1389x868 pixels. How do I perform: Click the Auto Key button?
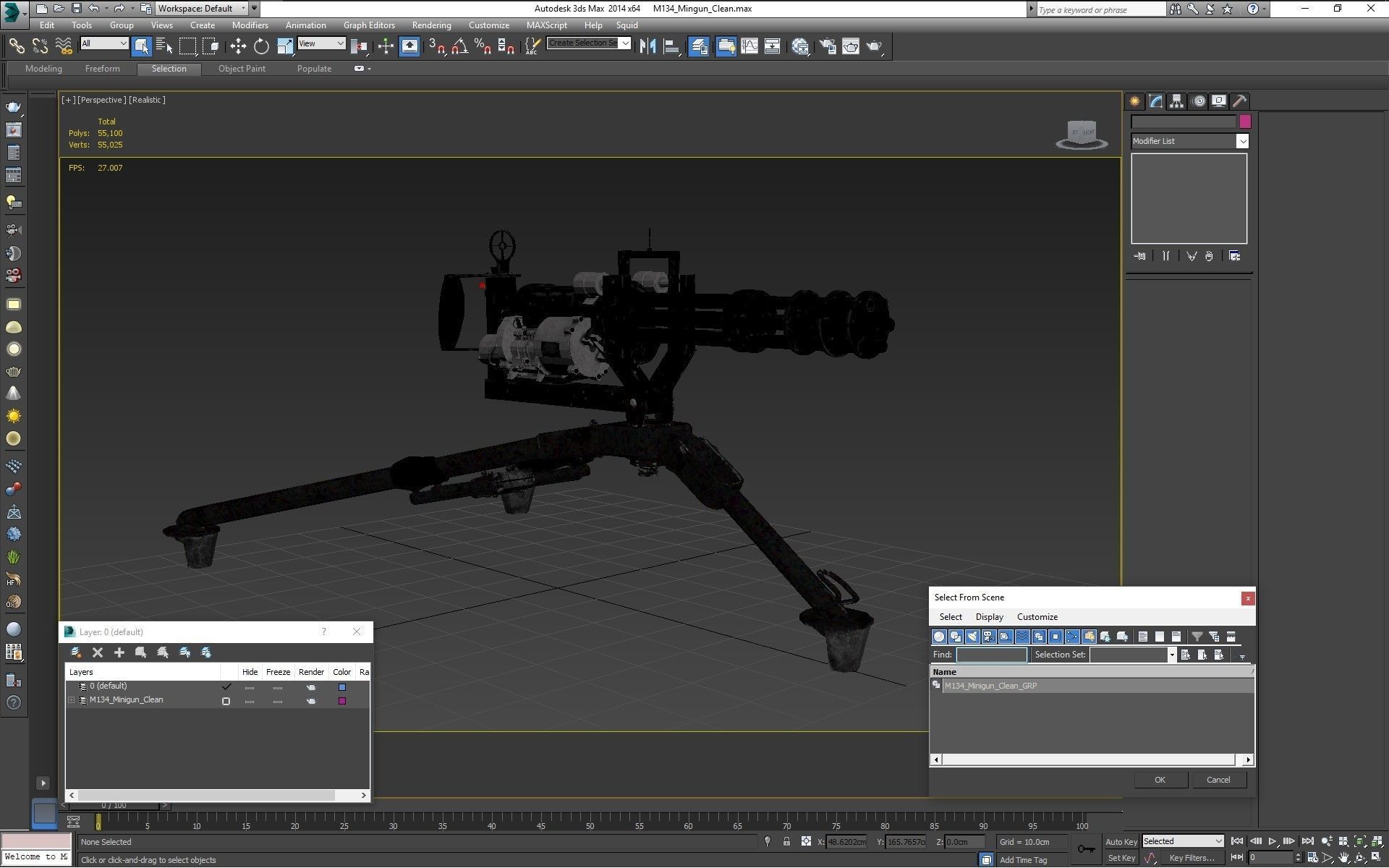pos(1121,841)
